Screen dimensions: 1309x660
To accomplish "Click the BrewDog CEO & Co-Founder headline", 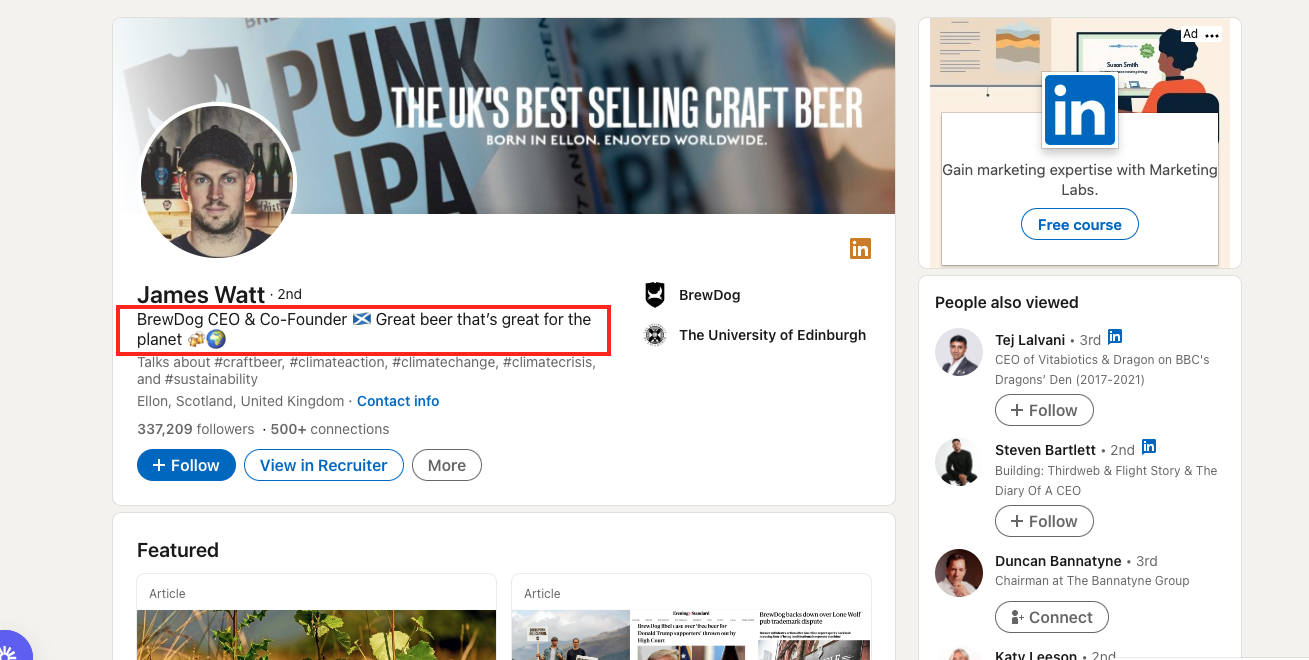I will point(364,329).
